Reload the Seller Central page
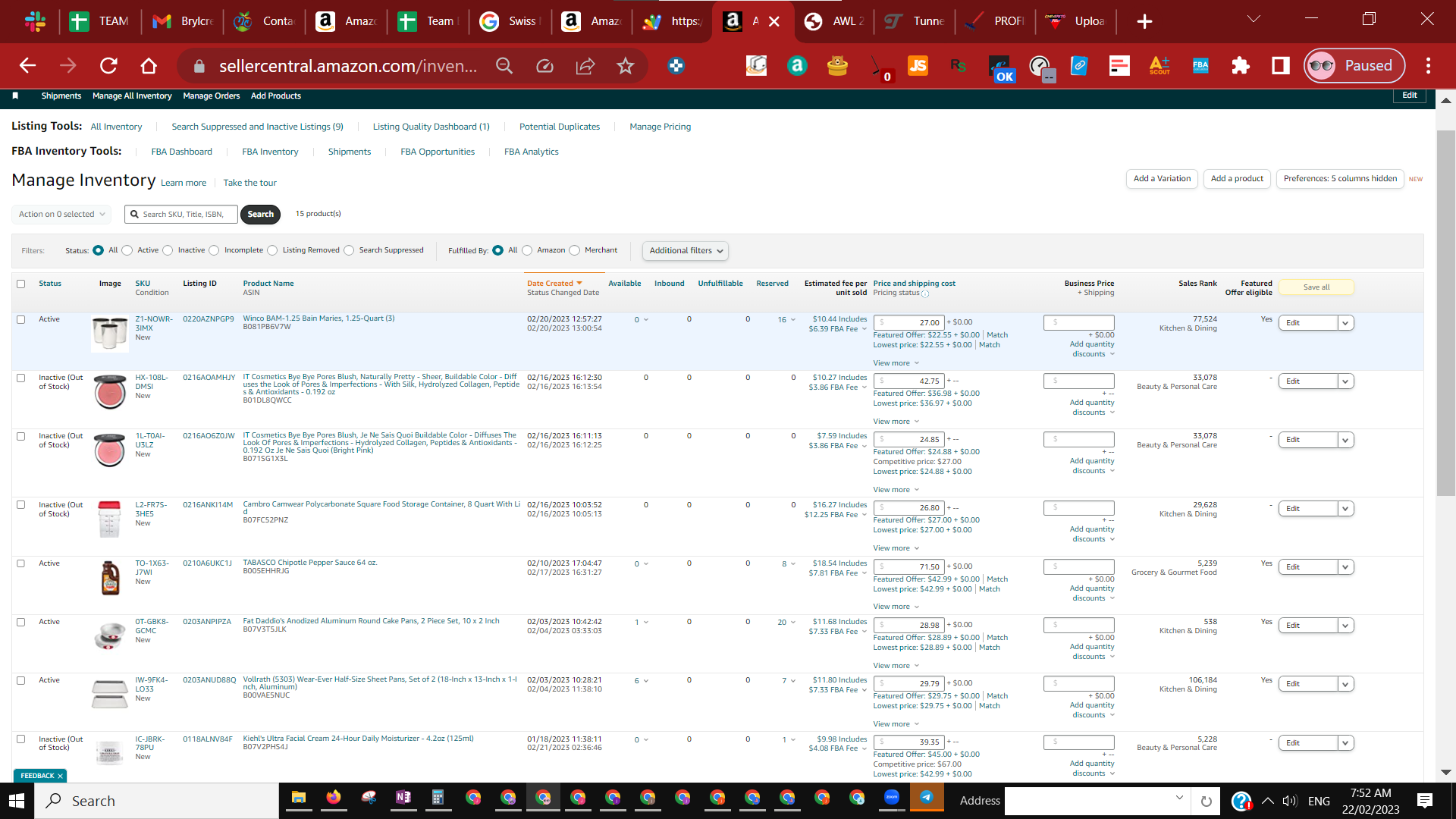1456x819 pixels. [x=108, y=66]
